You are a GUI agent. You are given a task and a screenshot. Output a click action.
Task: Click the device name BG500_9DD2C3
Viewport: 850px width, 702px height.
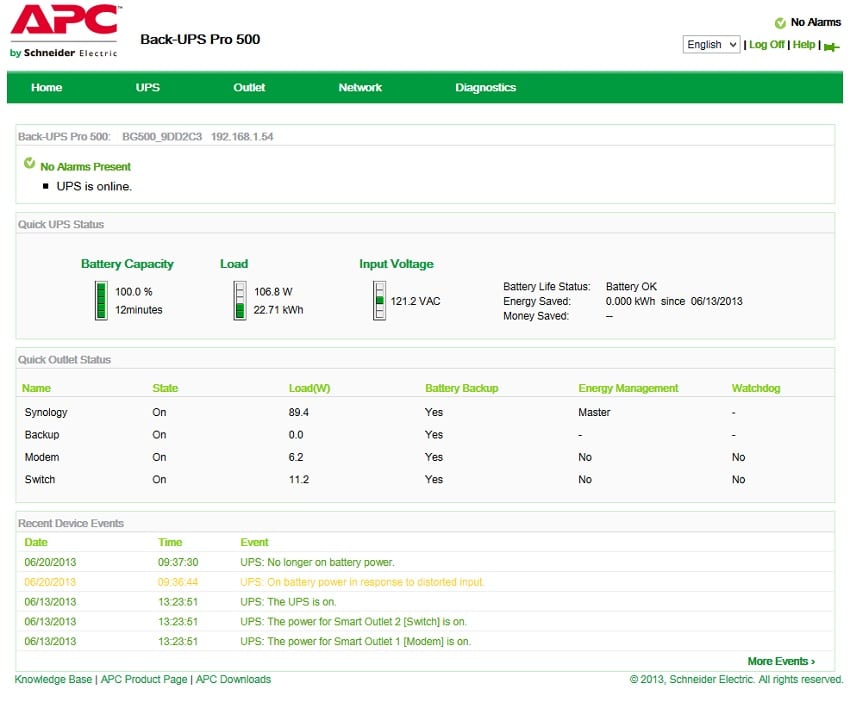click(162, 137)
